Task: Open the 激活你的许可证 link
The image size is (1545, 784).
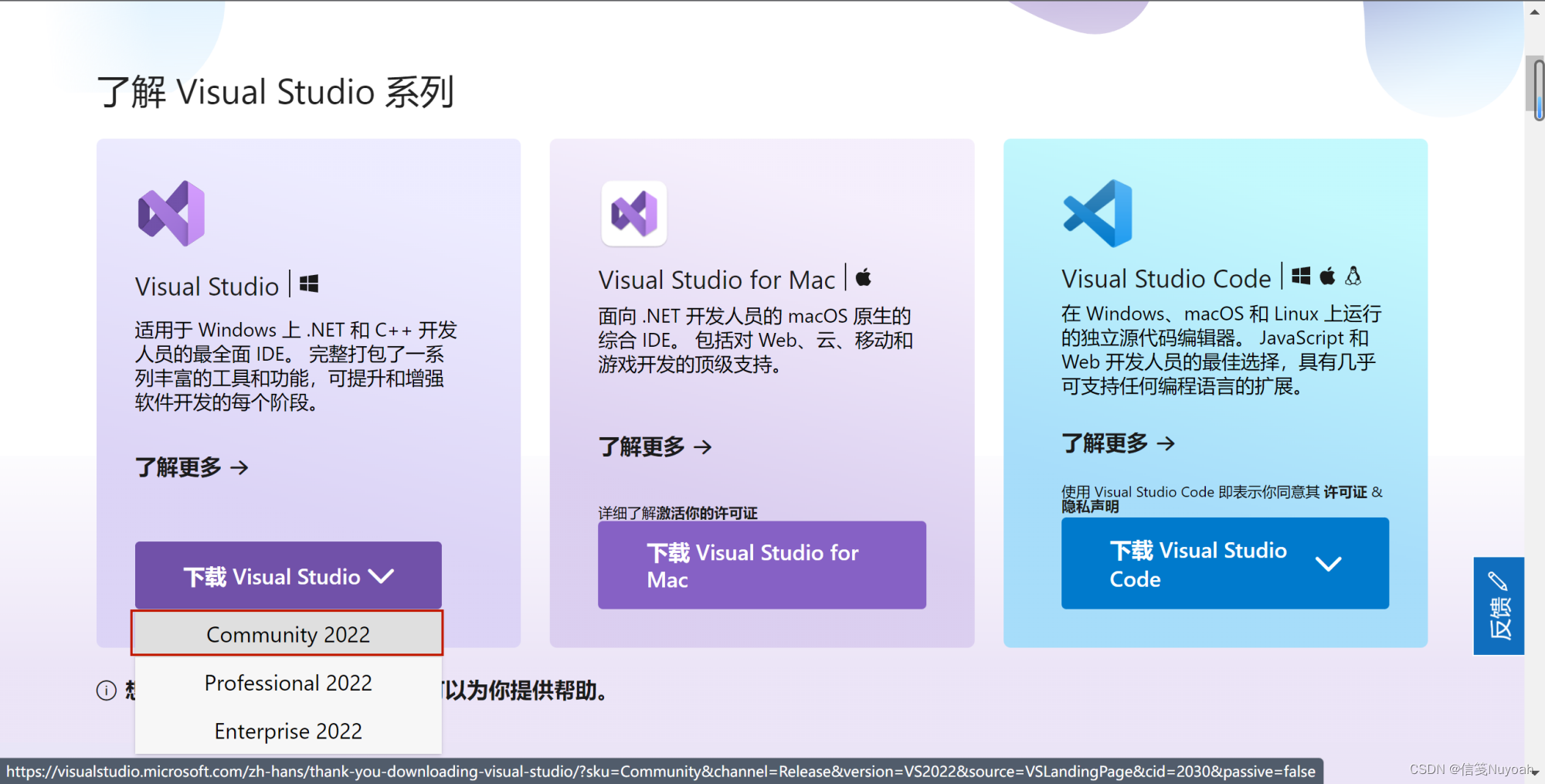Action: point(708,513)
